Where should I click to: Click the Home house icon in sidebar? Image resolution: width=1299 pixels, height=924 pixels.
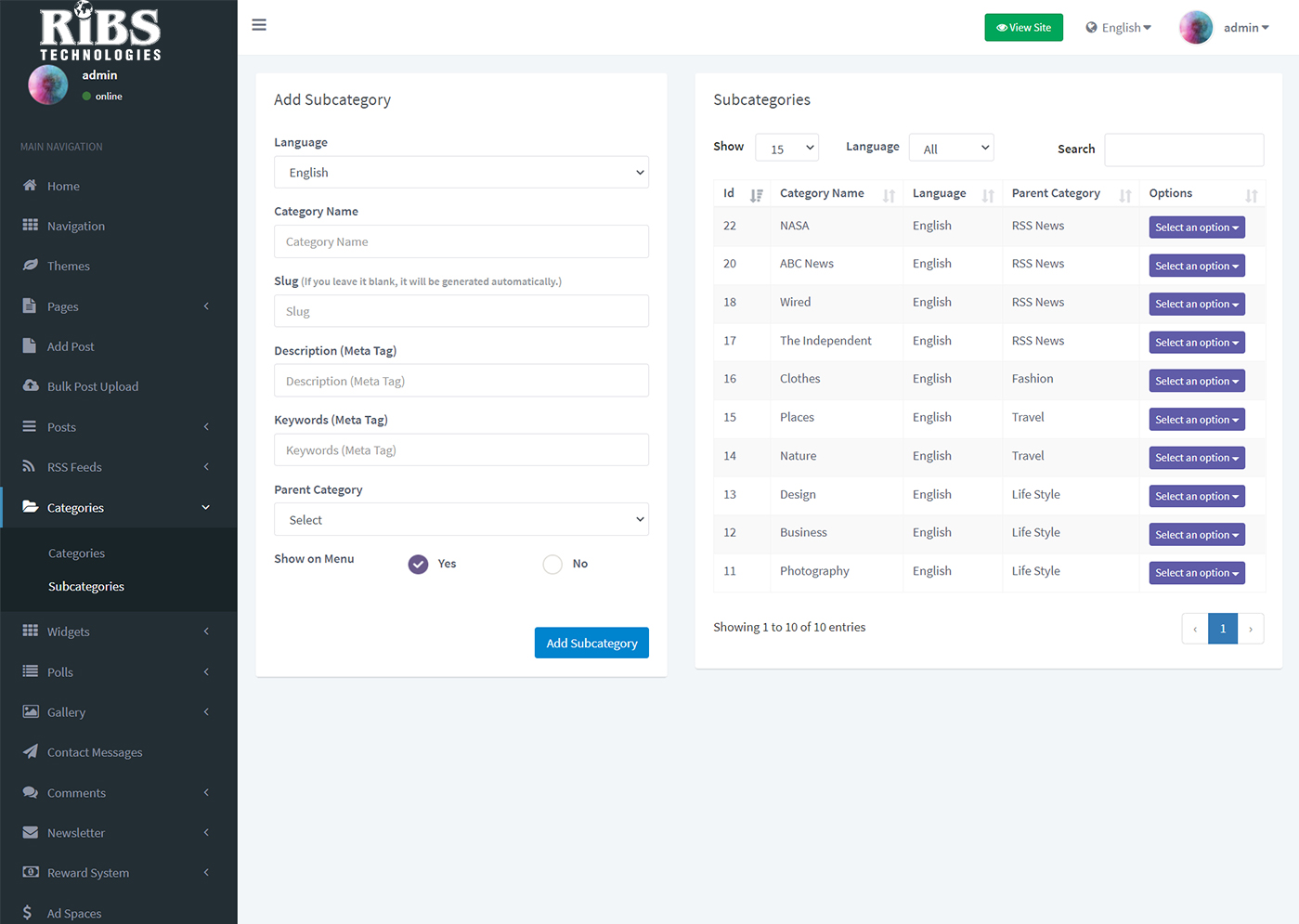pyautogui.click(x=30, y=186)
